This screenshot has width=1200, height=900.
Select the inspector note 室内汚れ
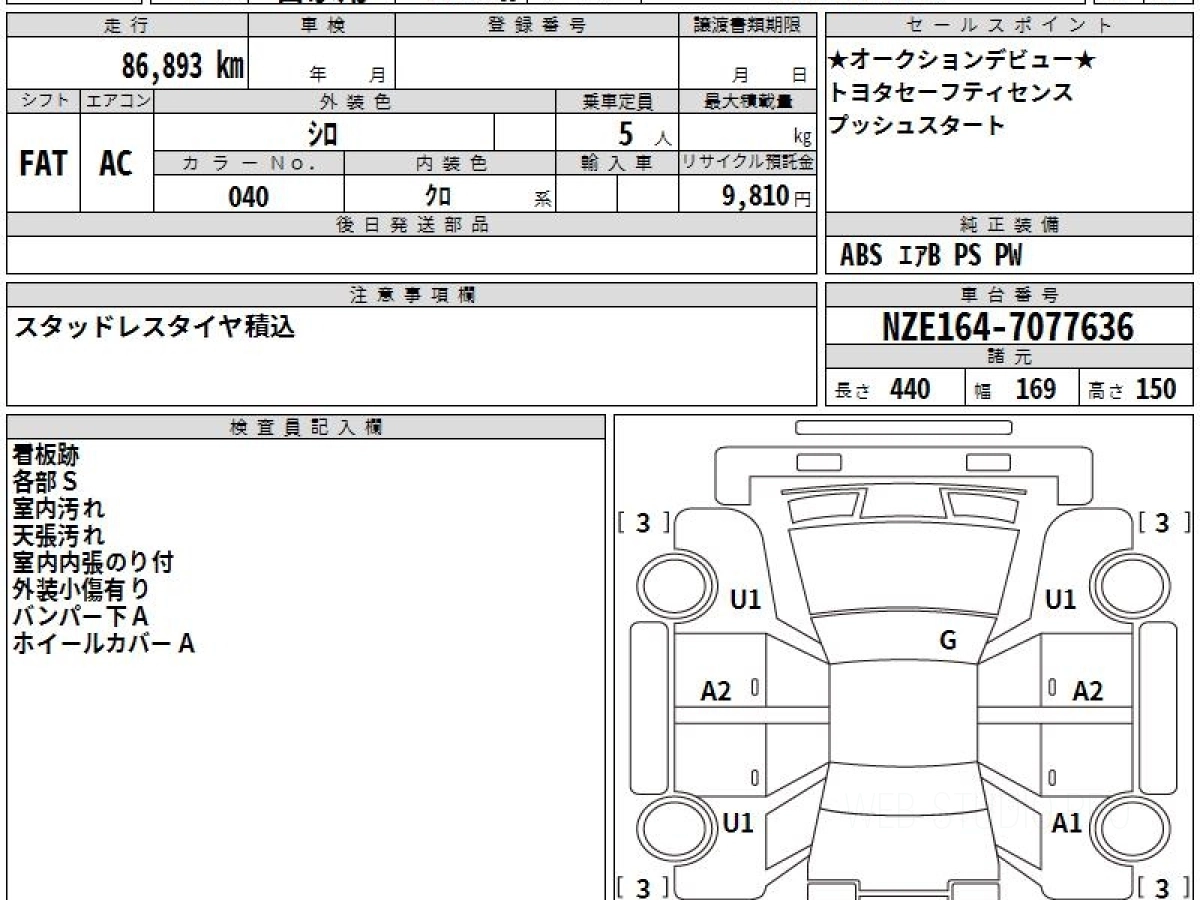pos(58,509)
